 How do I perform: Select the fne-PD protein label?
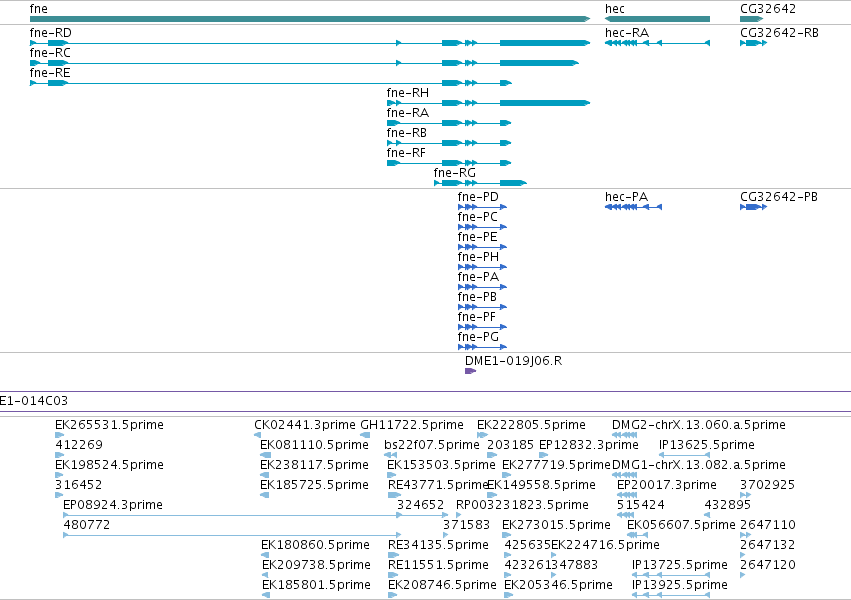point(478,197)
